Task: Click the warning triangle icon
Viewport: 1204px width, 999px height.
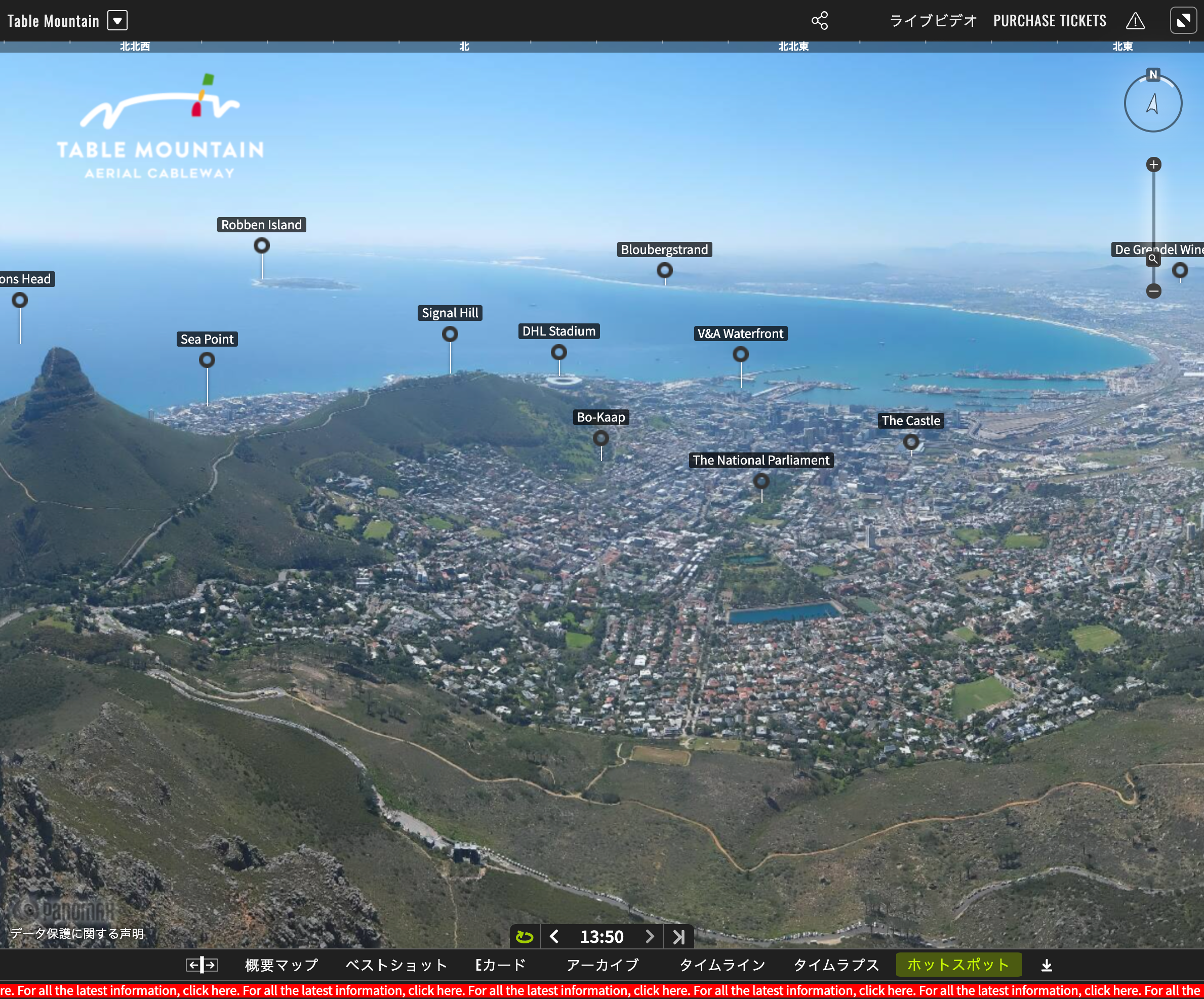Action: [x=1135, y=21]
